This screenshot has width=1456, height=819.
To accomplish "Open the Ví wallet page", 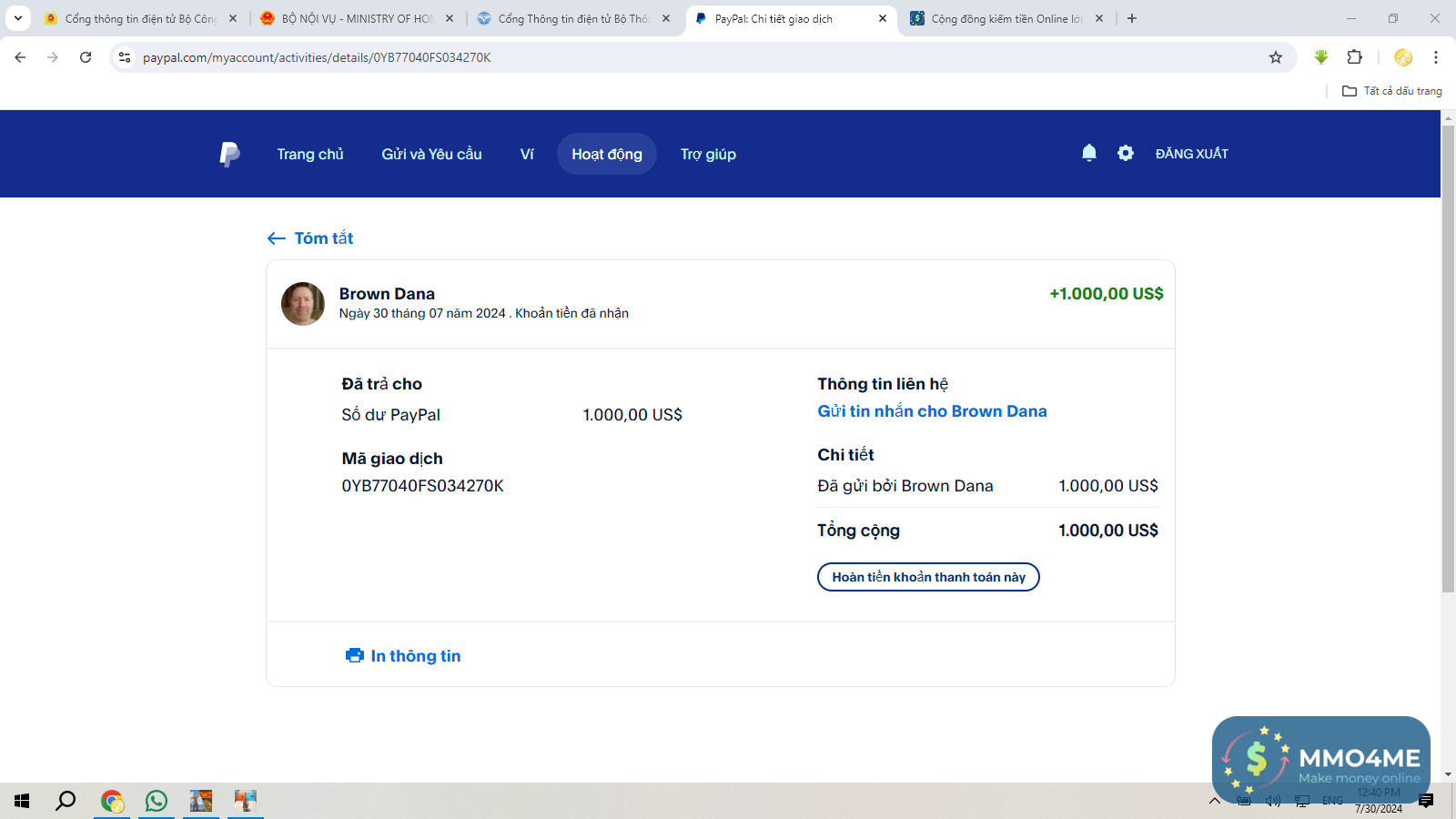I will [x=527, y=154].
